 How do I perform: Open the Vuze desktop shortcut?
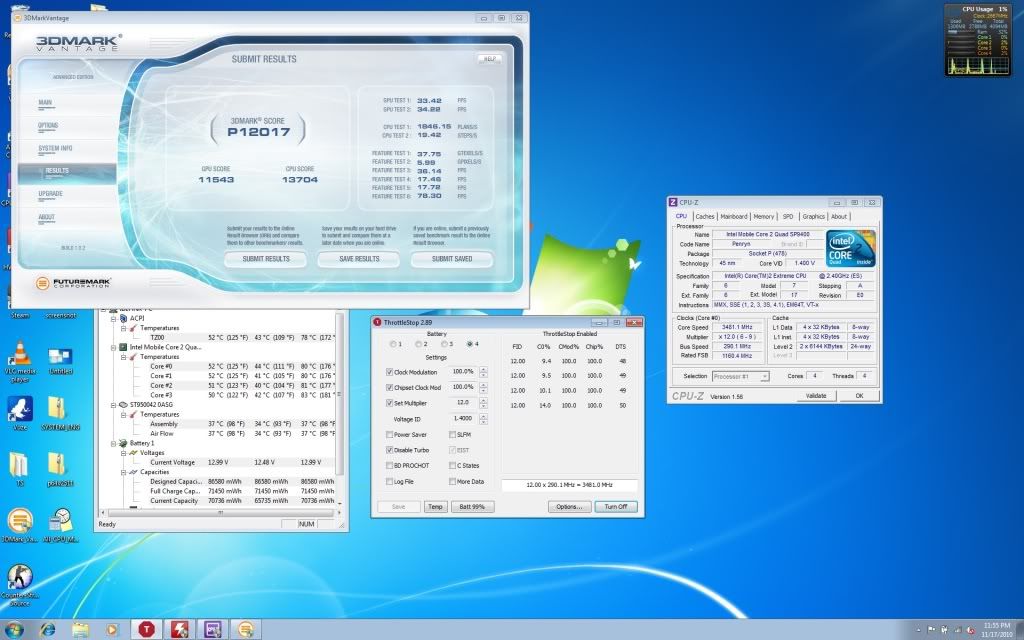[20, 413]
